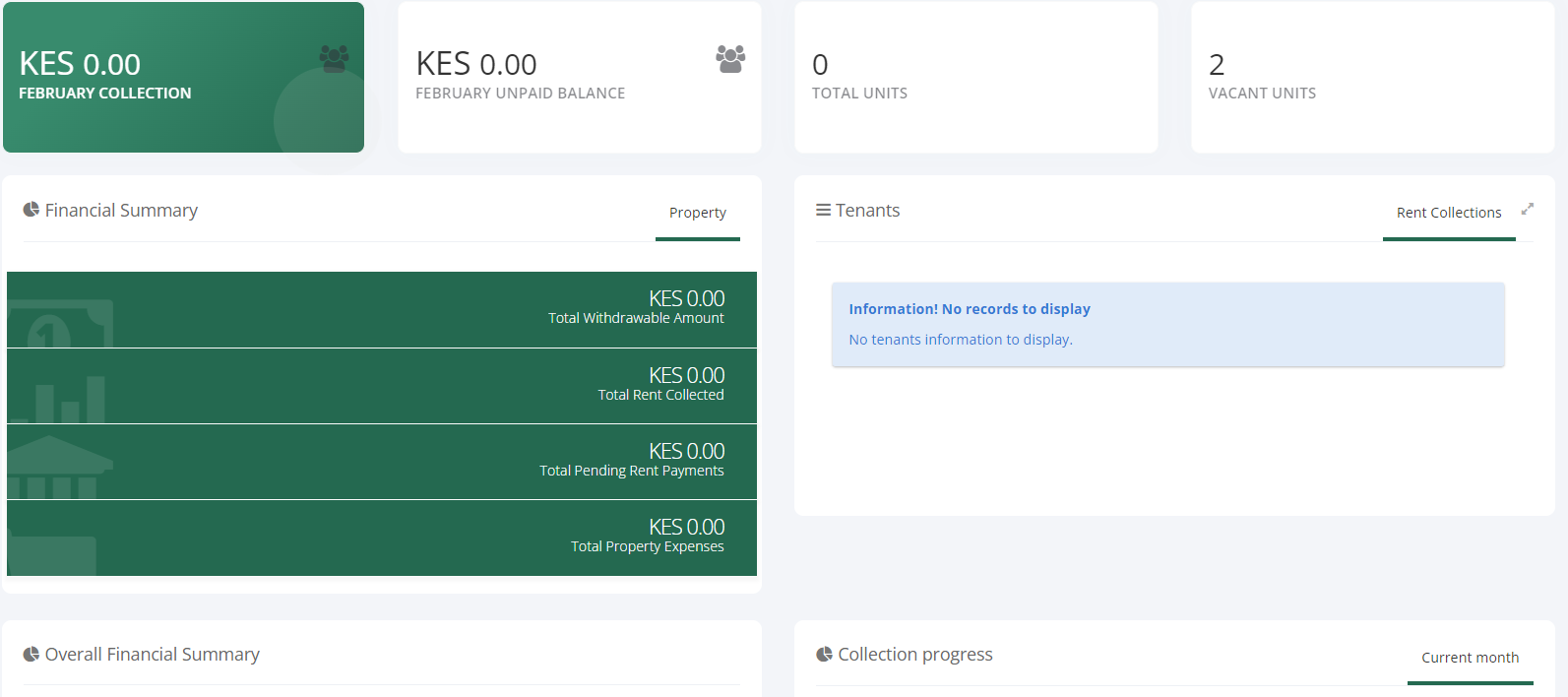Click the wallet icon in Property Expenses row
1568x697 pixels.
53,551
